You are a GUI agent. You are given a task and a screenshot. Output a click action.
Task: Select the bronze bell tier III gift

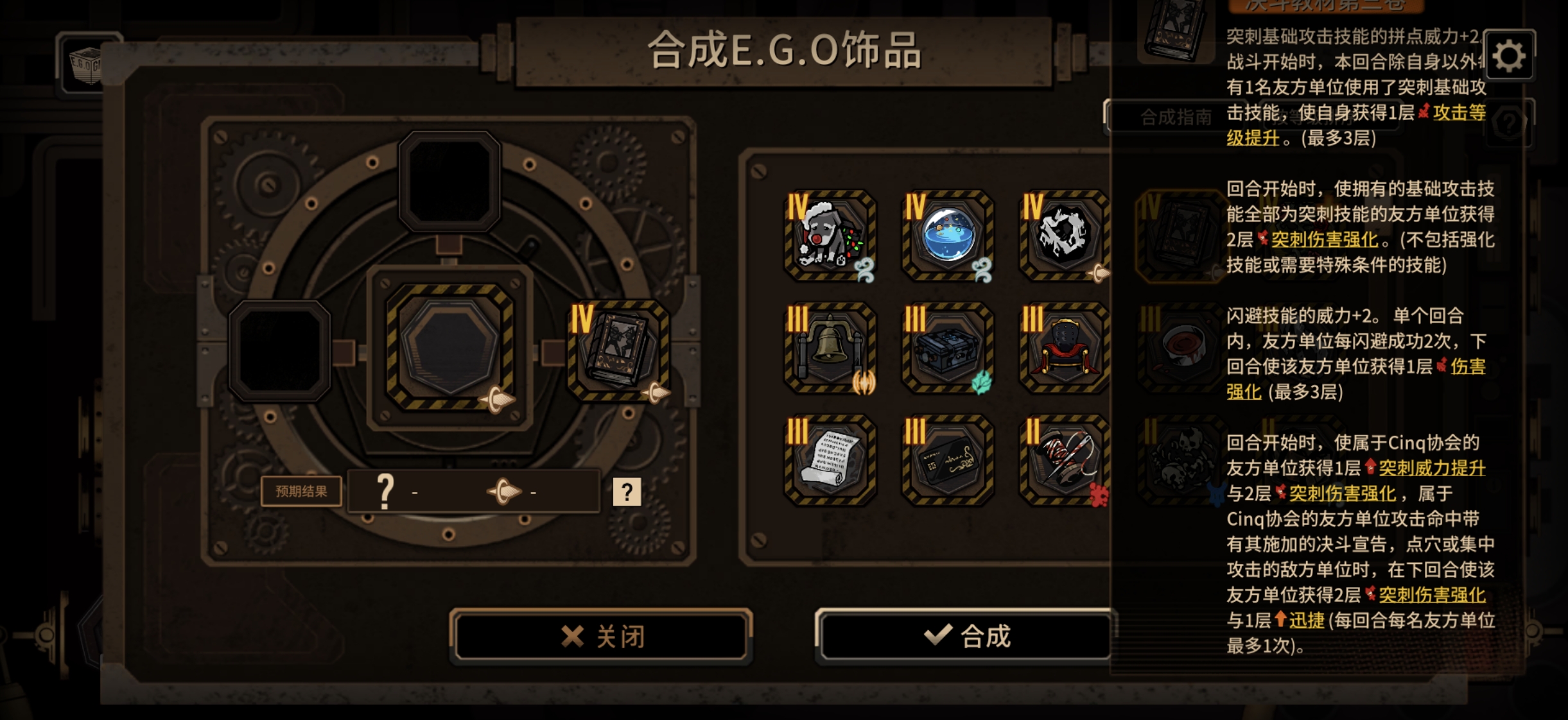click(x=830, y=348)
